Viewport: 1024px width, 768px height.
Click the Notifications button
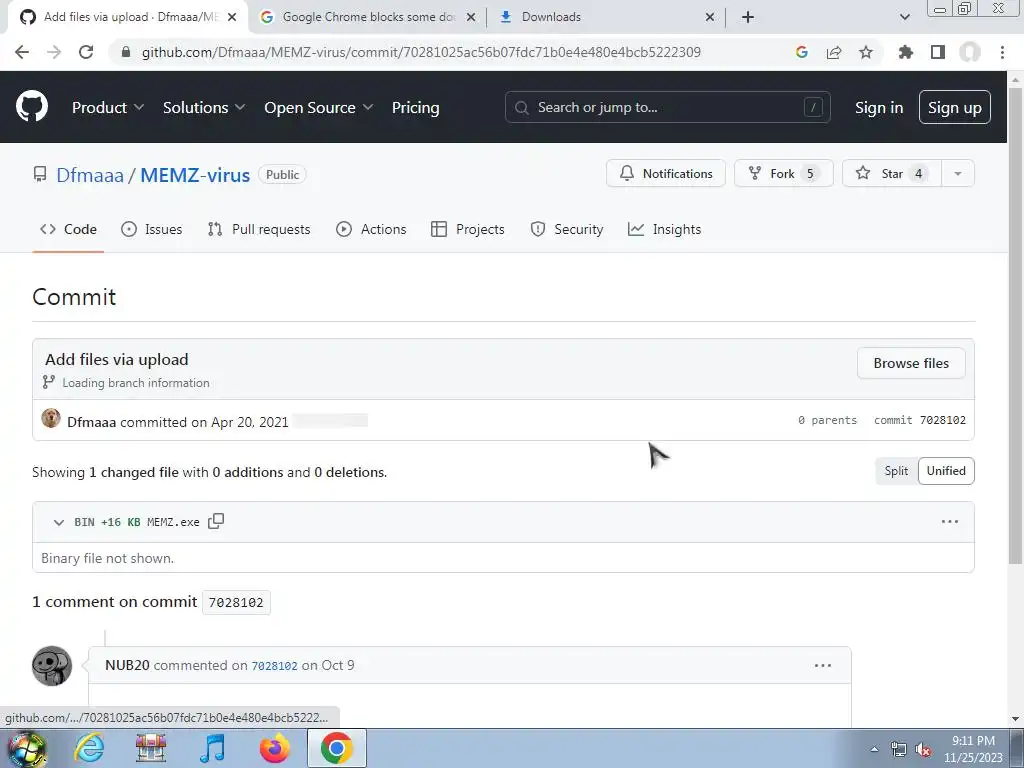665,174
